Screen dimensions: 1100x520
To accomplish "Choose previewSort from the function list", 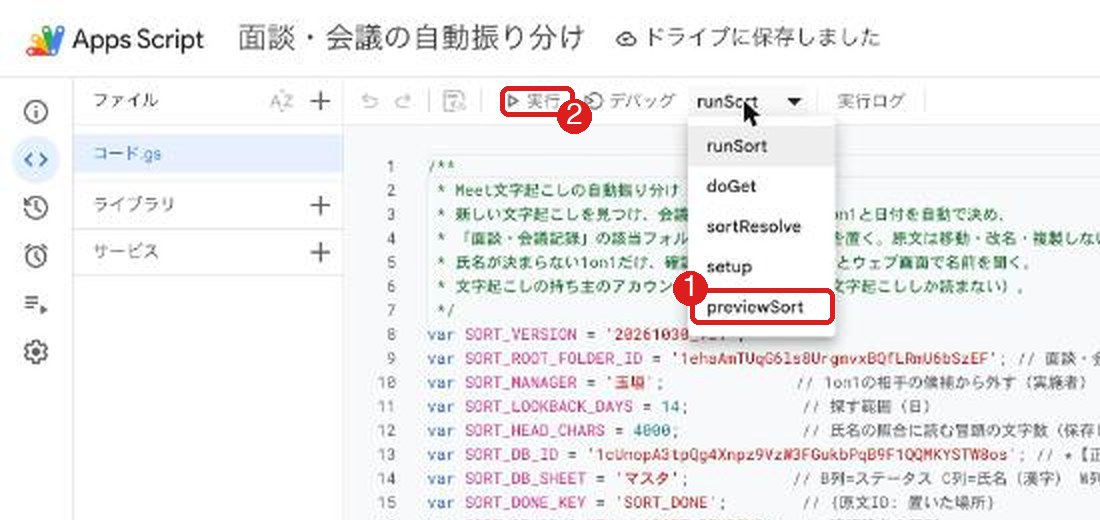I will 762,307.
